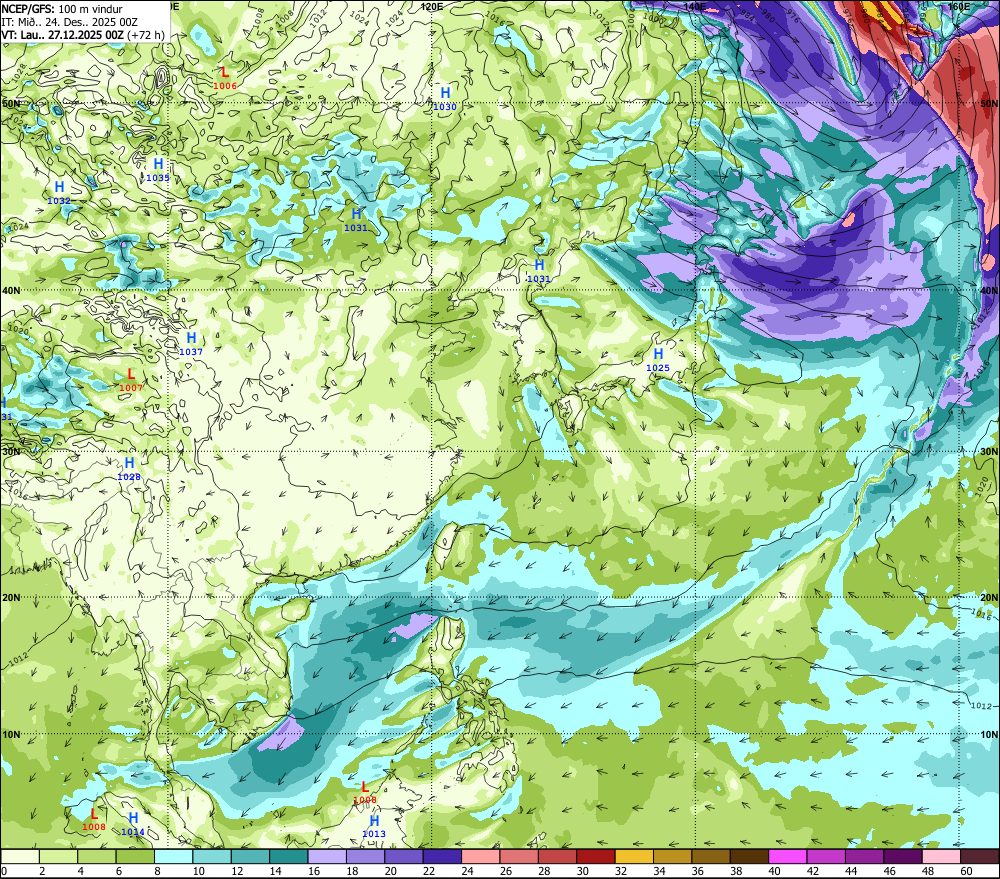Click the VT valid time (+72 h) line

tap(83, 34)
